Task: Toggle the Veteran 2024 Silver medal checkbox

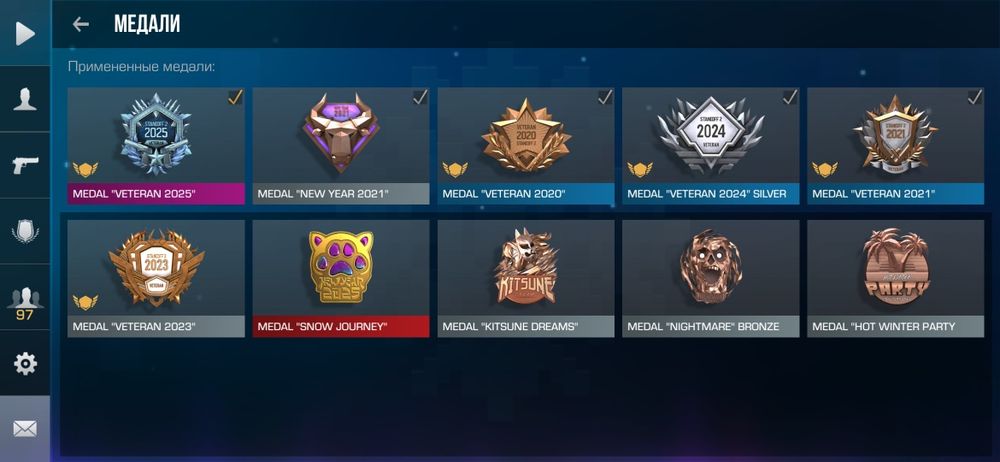Action: pos(790,97)
